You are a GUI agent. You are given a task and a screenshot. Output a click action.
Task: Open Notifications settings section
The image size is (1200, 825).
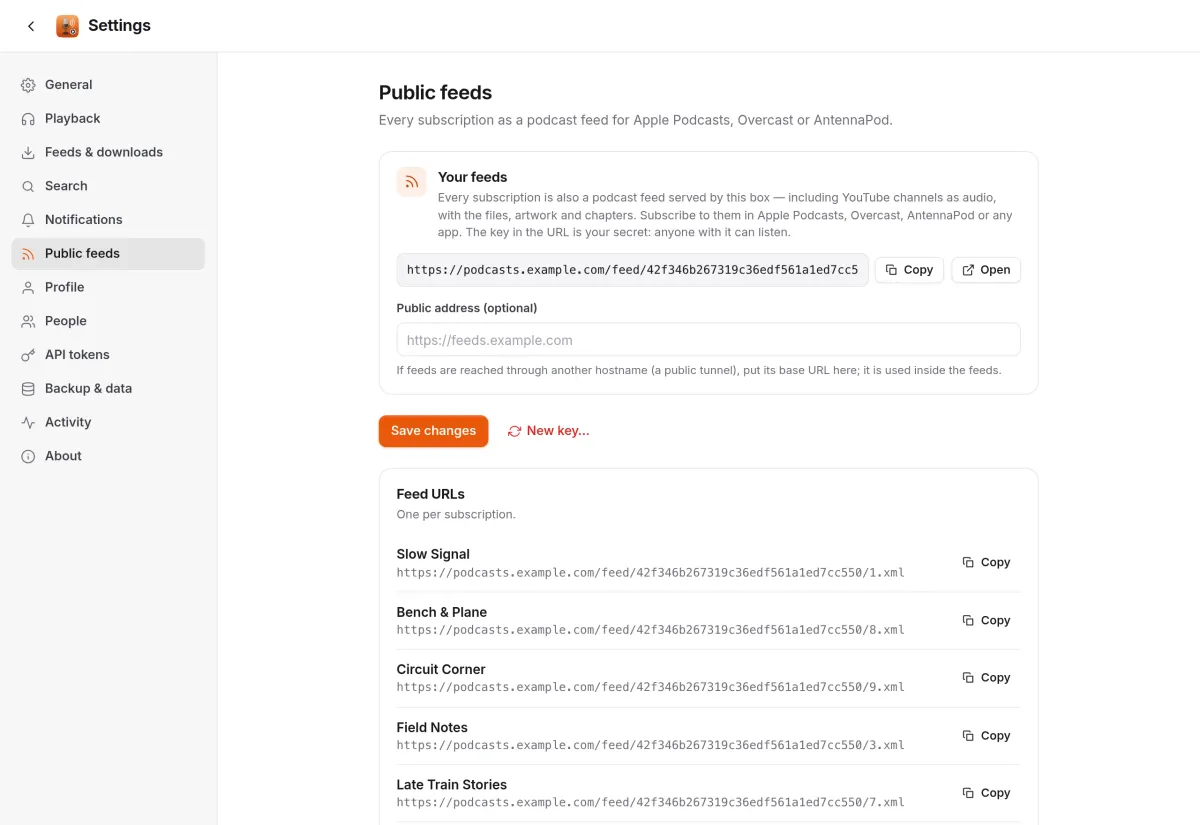(108, 220)
